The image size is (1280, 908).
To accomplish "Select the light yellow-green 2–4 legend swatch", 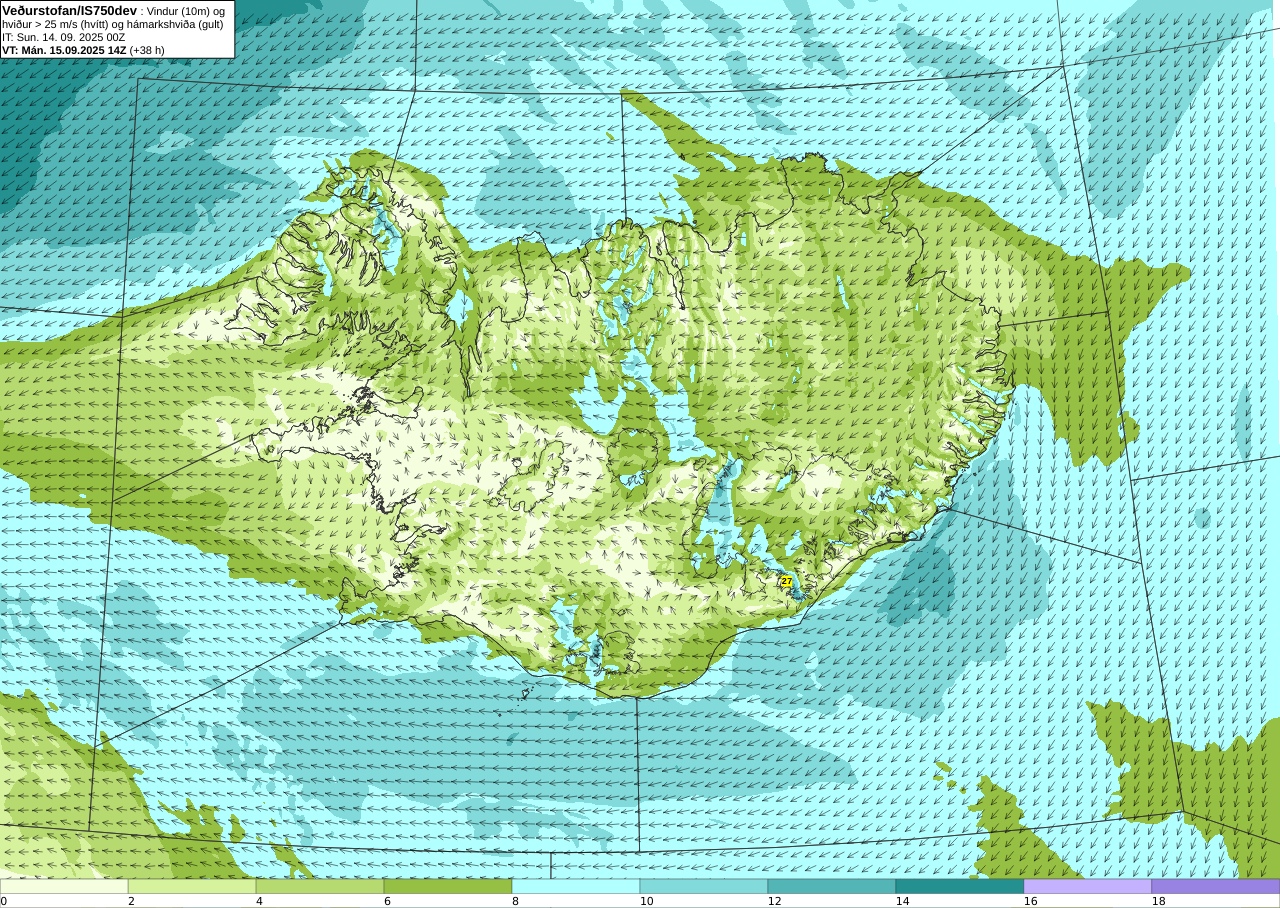I will (192, 886).
